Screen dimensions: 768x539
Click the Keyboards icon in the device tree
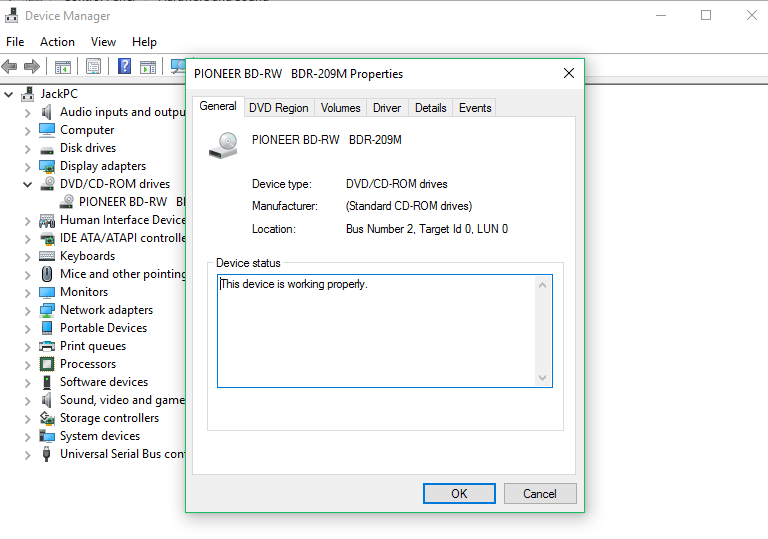point(47,256)
